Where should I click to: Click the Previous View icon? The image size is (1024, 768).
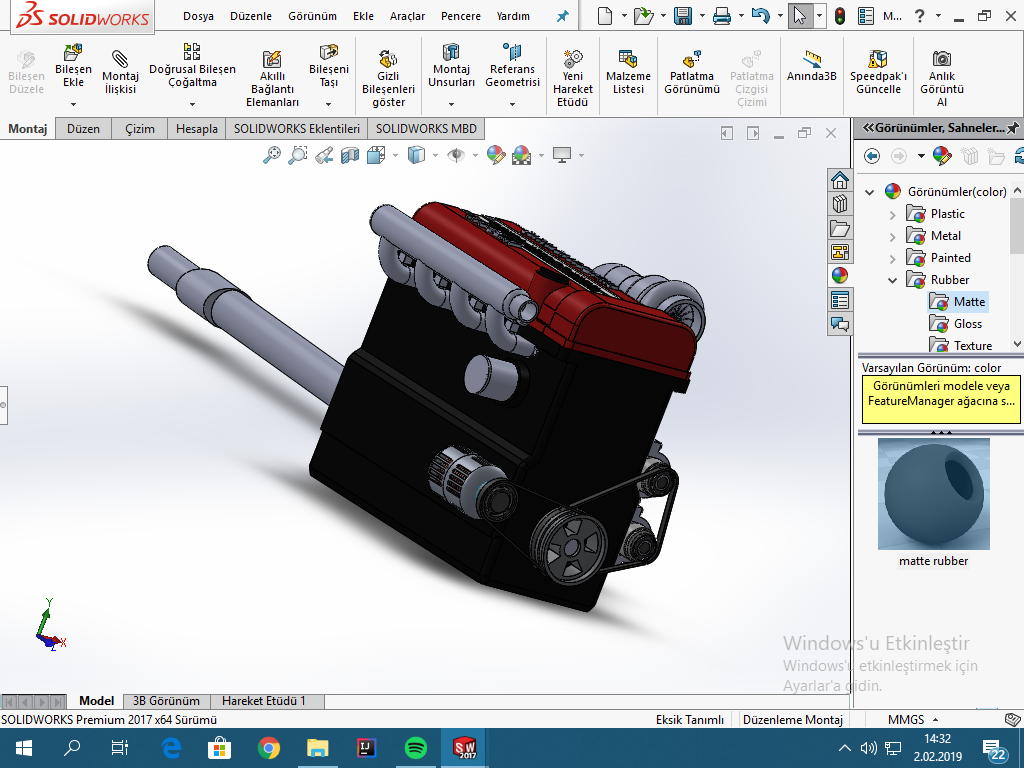(x=324, y=155)
